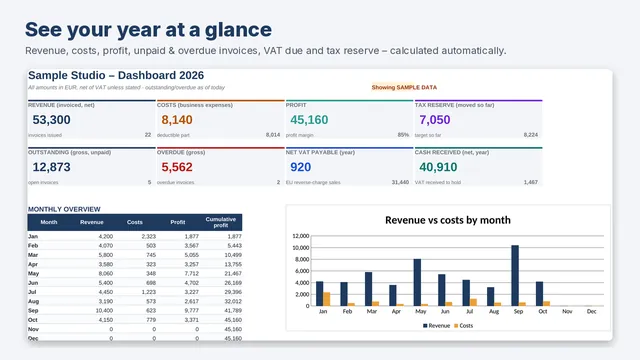
Task: Click the 'Revenue vs costs by month' chart title
Action: 448,220
